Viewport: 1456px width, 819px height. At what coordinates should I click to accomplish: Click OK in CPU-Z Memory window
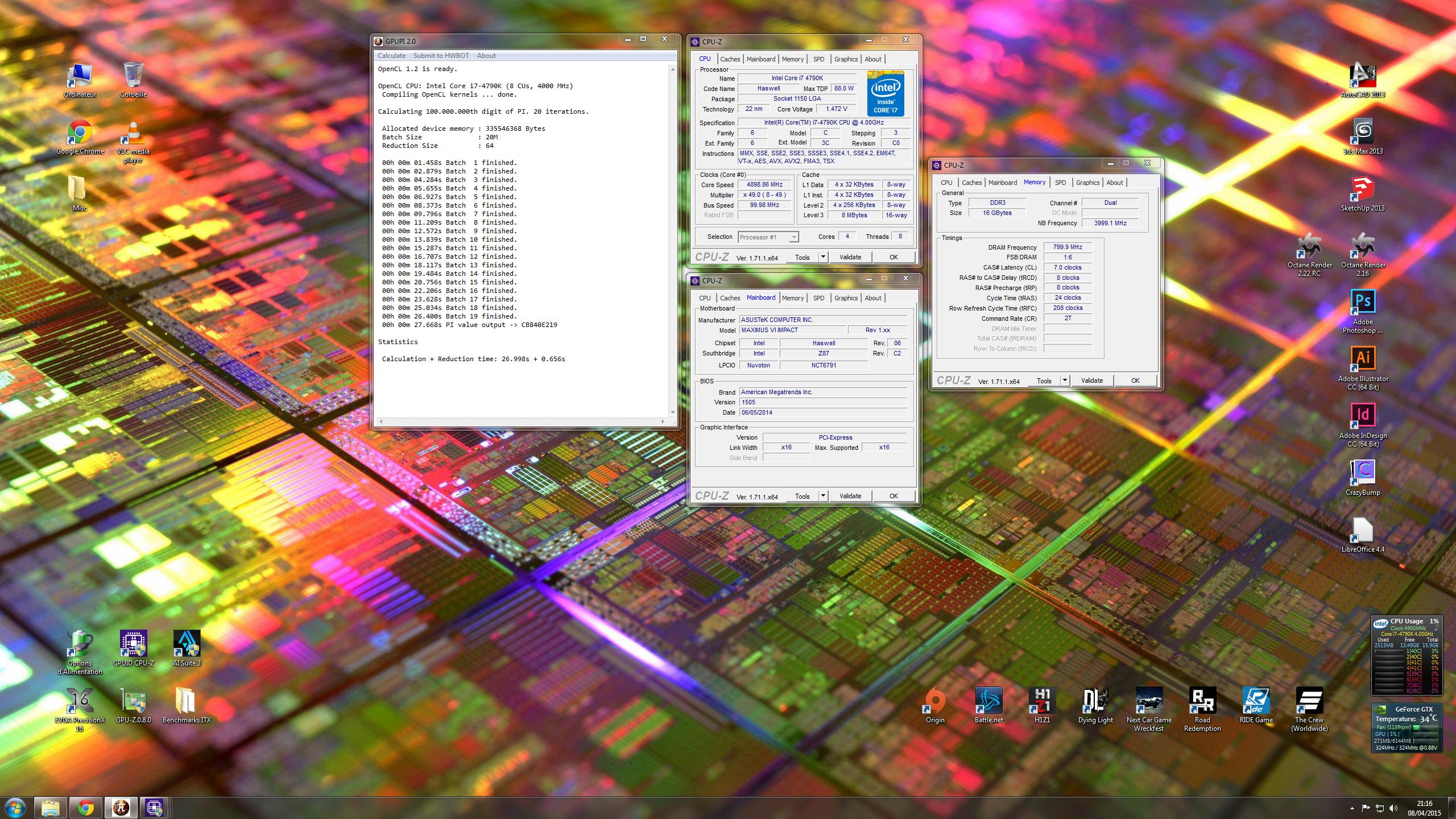[1135, 380]
